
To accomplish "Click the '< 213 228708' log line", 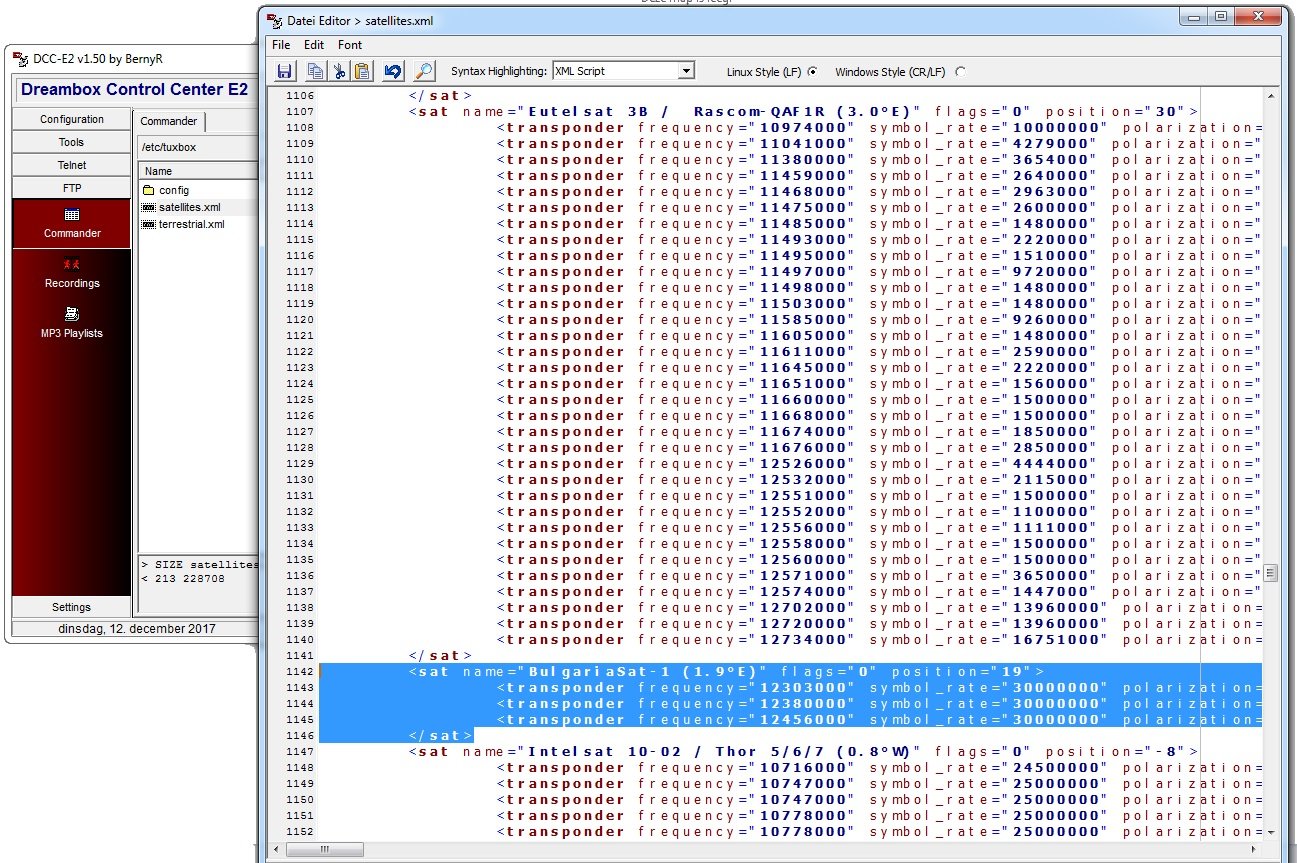I will (182, 578).
